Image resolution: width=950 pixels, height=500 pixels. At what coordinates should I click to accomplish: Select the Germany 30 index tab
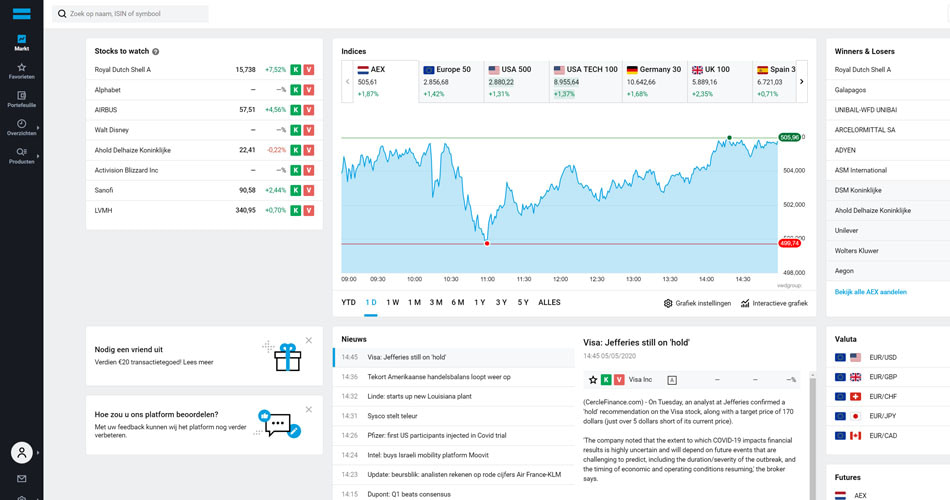(x=654, y=82)
